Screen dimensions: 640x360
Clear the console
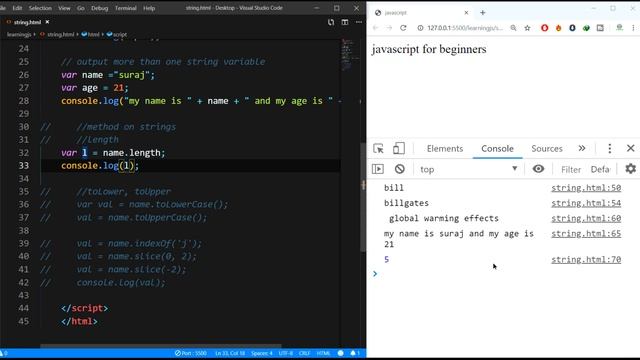click(400, 169)
